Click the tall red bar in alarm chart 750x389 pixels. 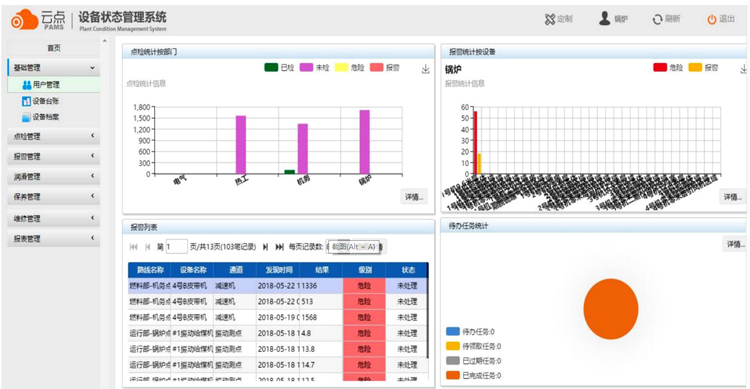(x=475, y=143)
